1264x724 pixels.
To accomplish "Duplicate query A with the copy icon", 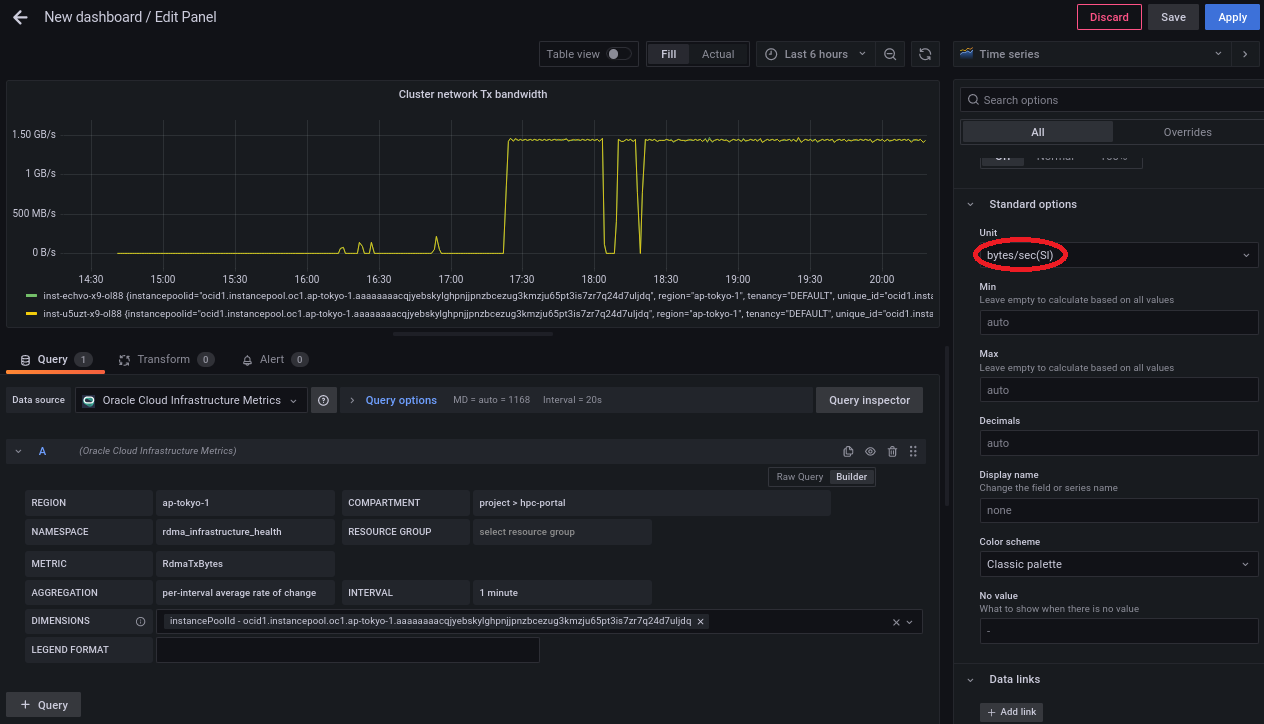I will tap(848, 452).
